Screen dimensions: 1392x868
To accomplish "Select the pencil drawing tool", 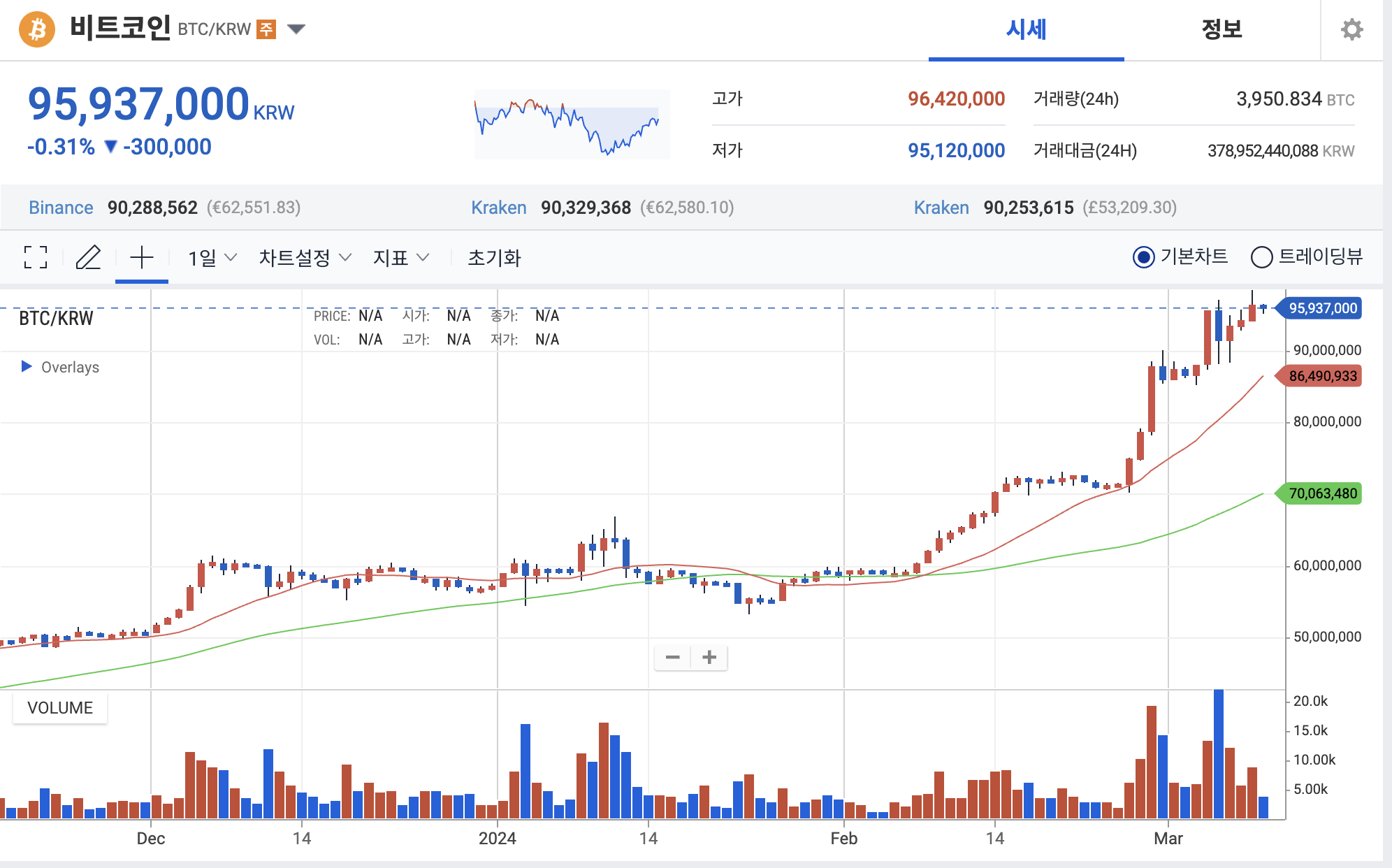I will [89, 257].
